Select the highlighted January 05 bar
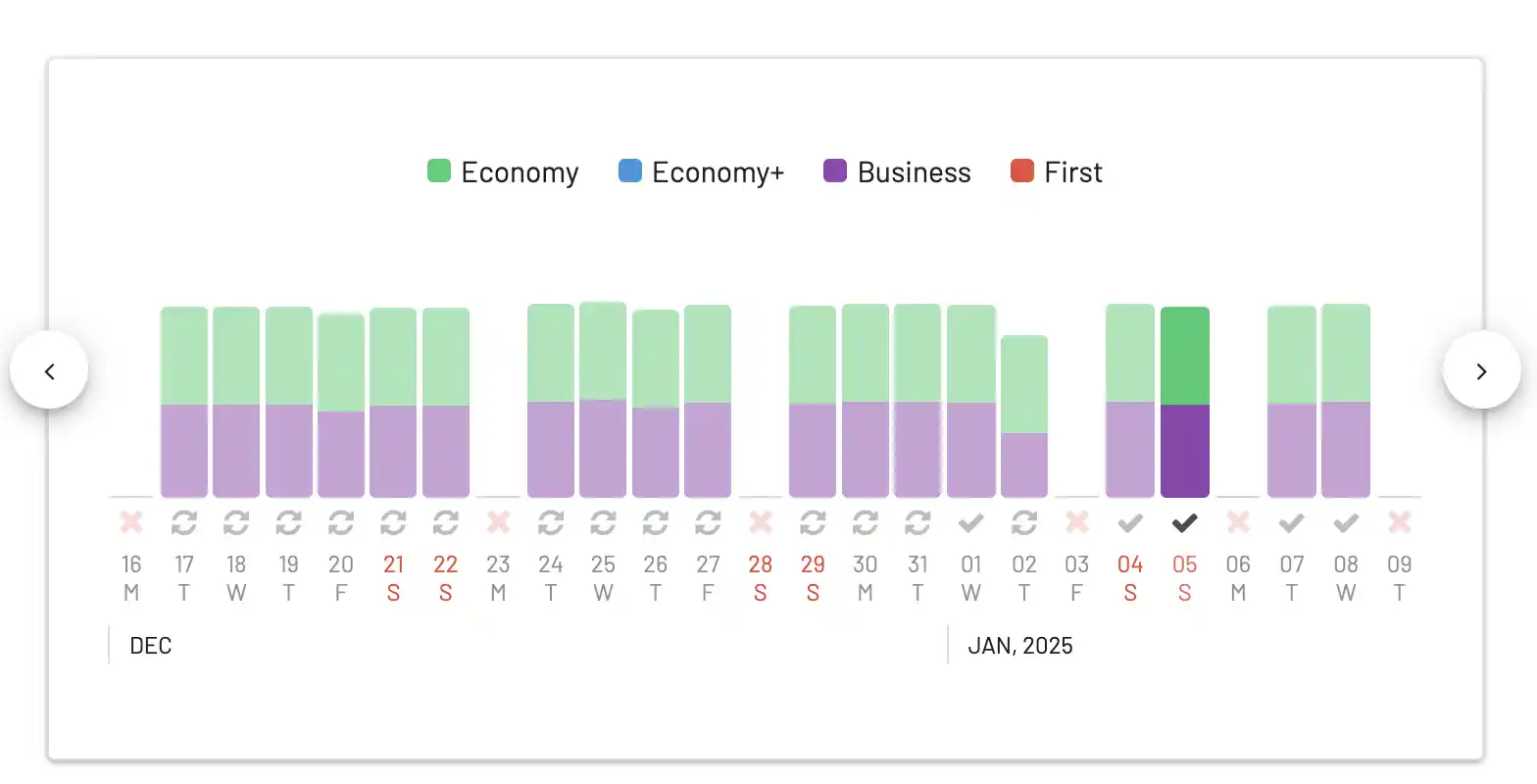Image resolution: width=1537 pixels, height=784 pixels. 1184,402
